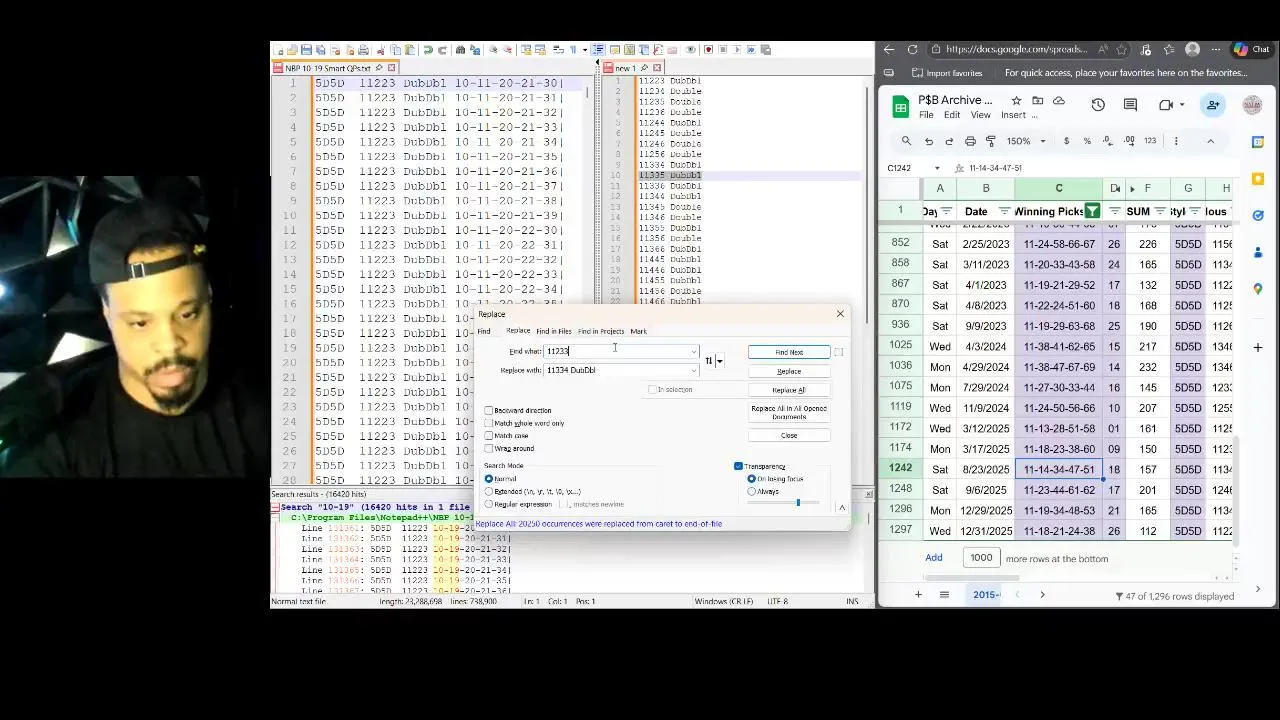Click the Sheets print icon
Screen dimensions: 1280x720
click(x=970, y=141)
